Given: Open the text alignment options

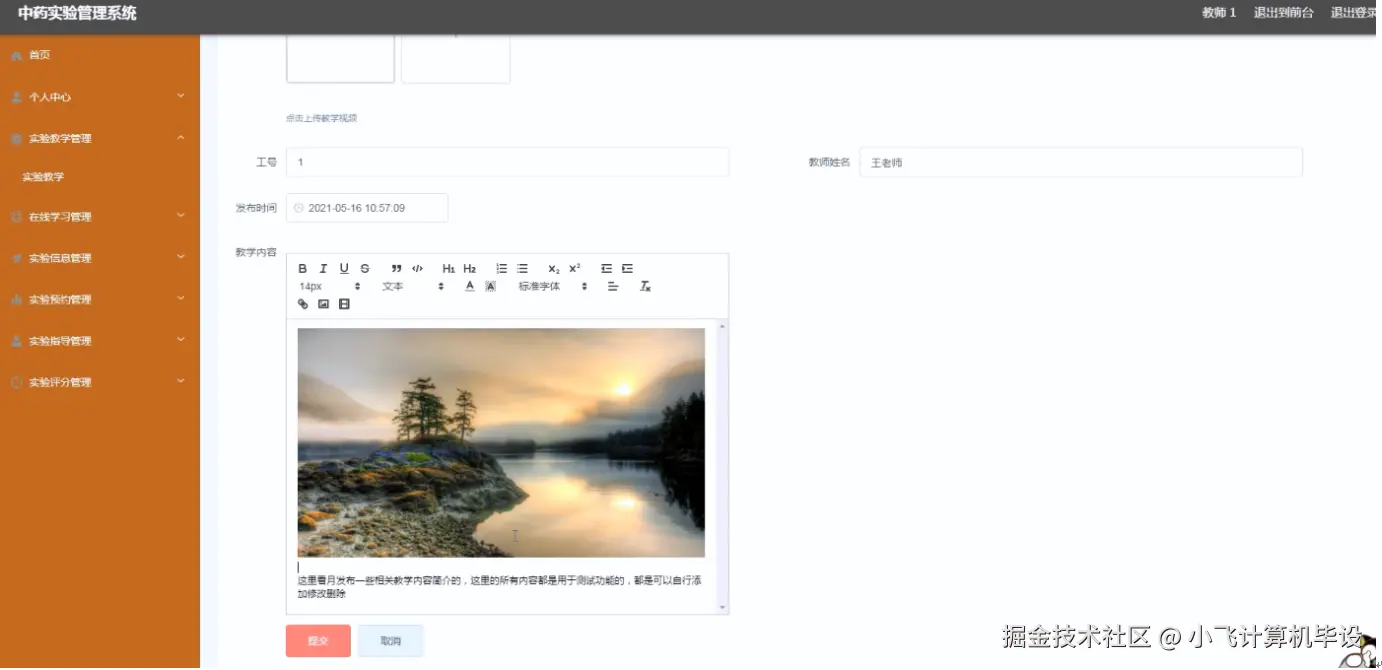Looking at the screenshot, I should point(613,287).
